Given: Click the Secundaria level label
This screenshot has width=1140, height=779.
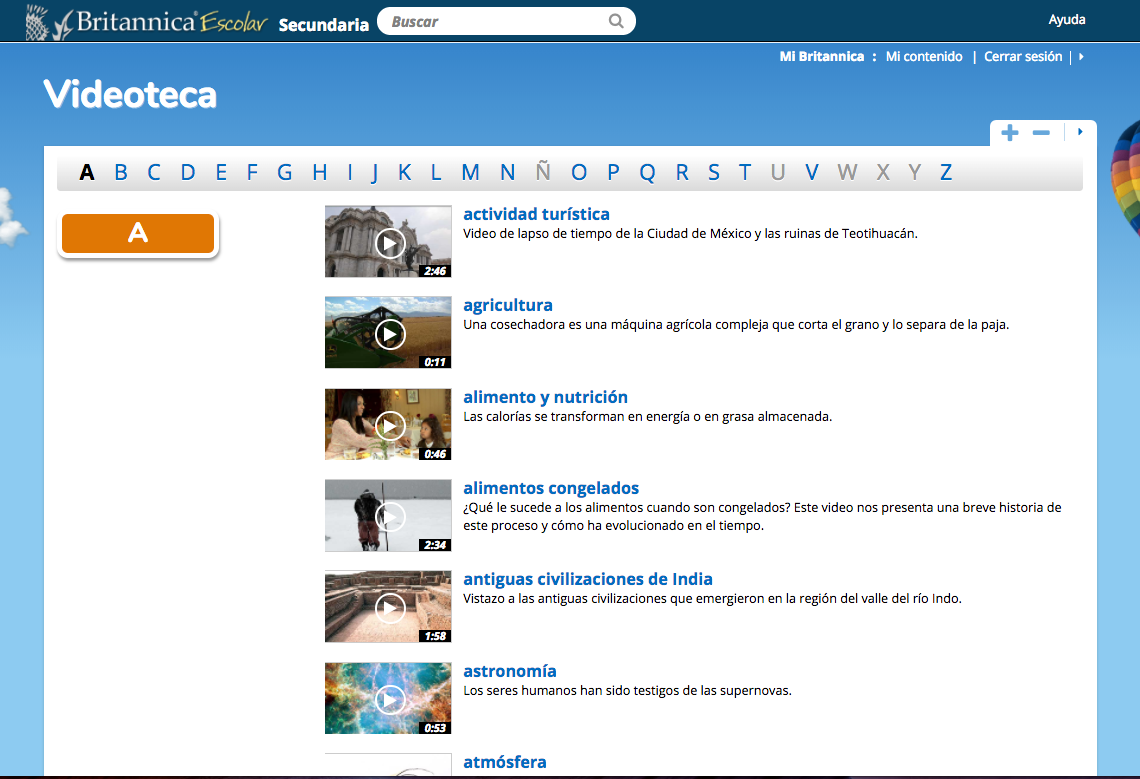Looking at the screenshot, I should (324, 25).
